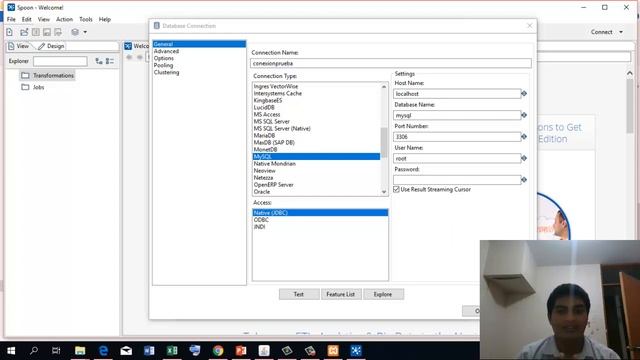
Task: Open Chrome from taskbar
Action: [x=218, y=351]
